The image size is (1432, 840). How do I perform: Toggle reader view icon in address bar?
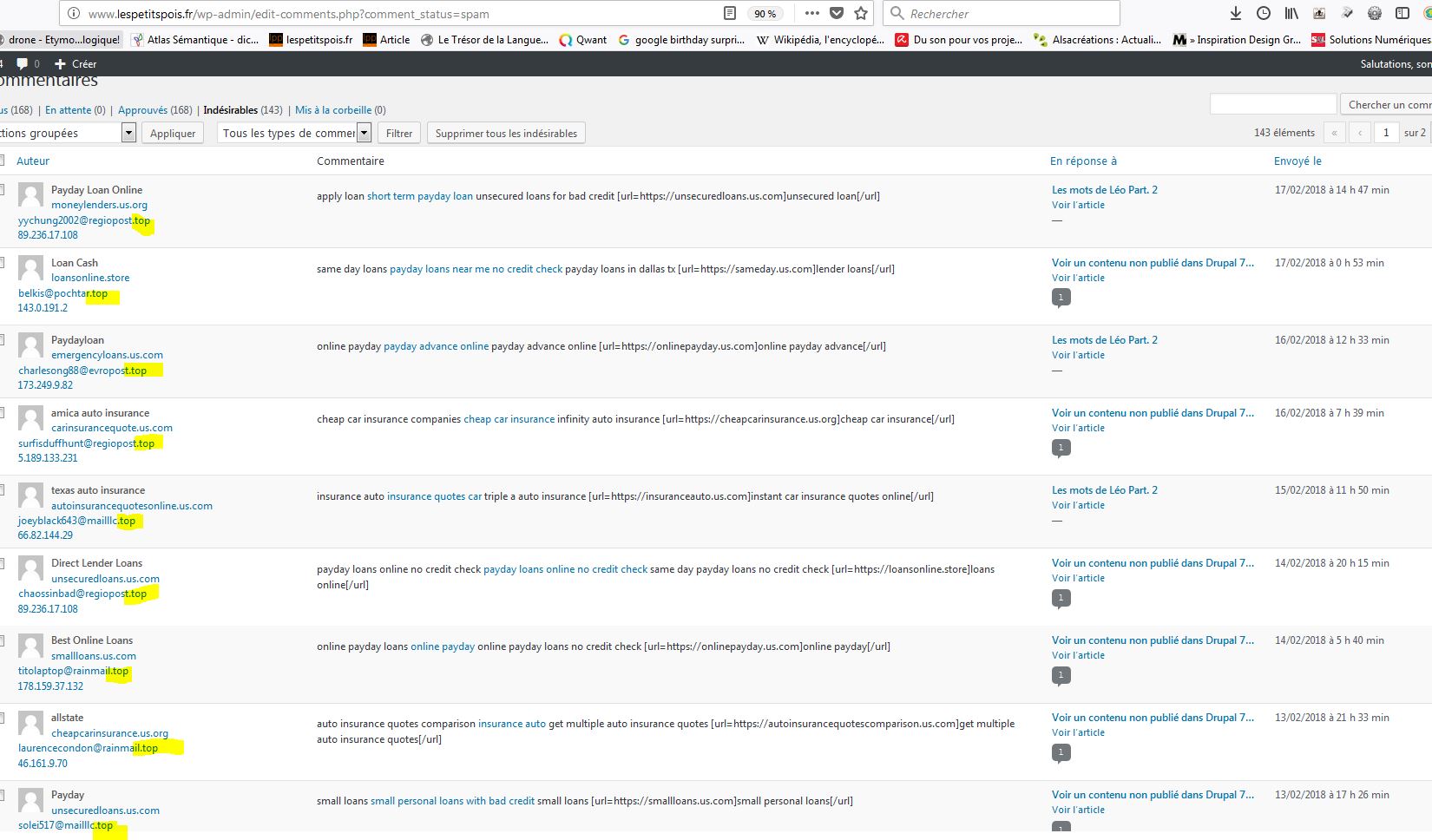click(x=730, y=13)
